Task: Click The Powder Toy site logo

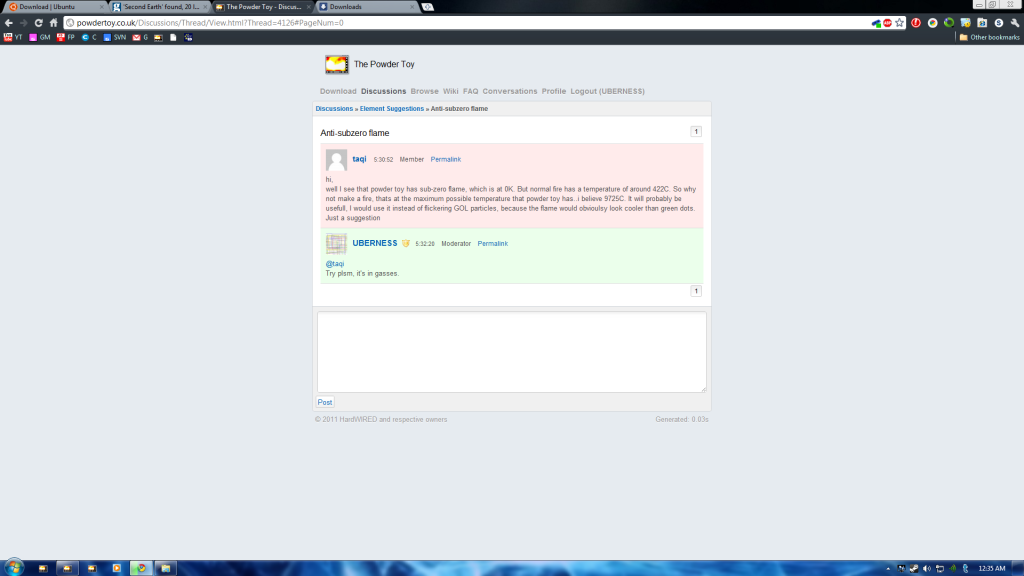Action: point(337,64)
